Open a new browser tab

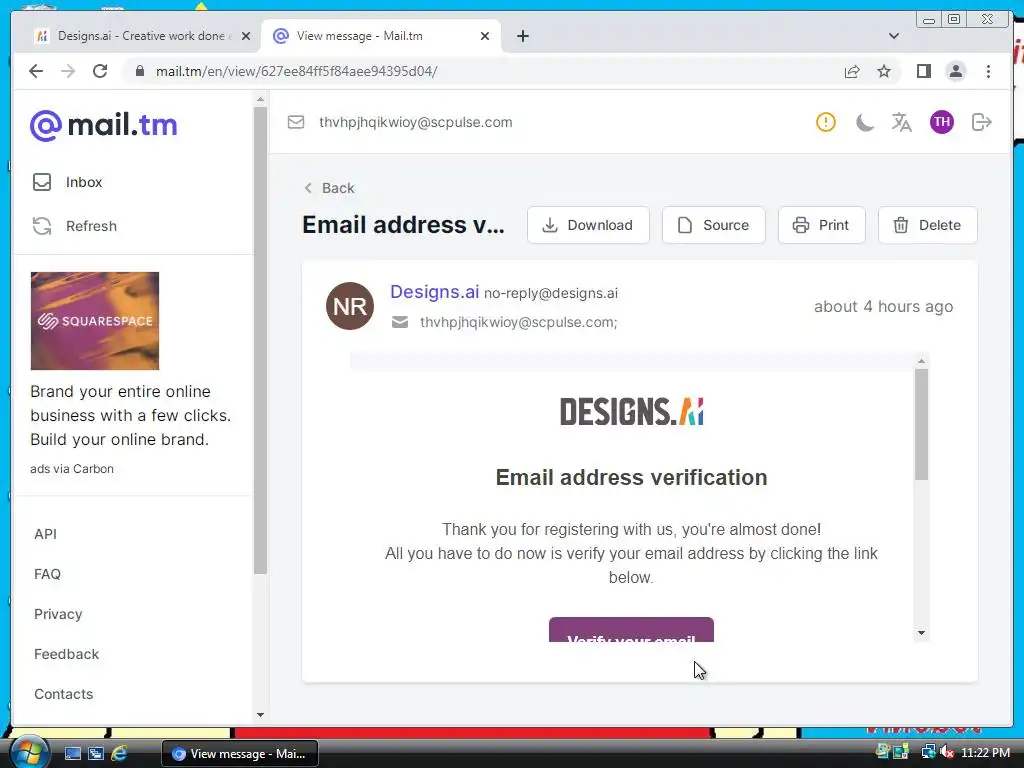coord(522,36)
